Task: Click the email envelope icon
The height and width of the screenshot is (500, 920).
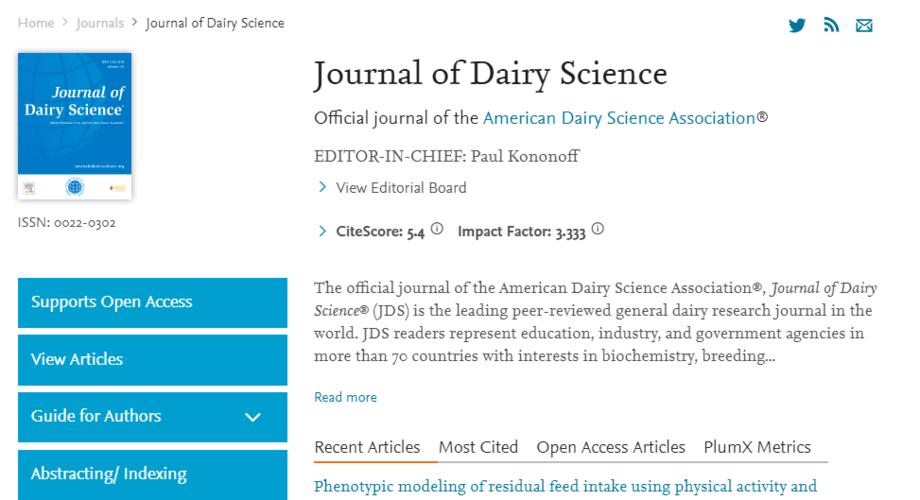Action: 864,25
